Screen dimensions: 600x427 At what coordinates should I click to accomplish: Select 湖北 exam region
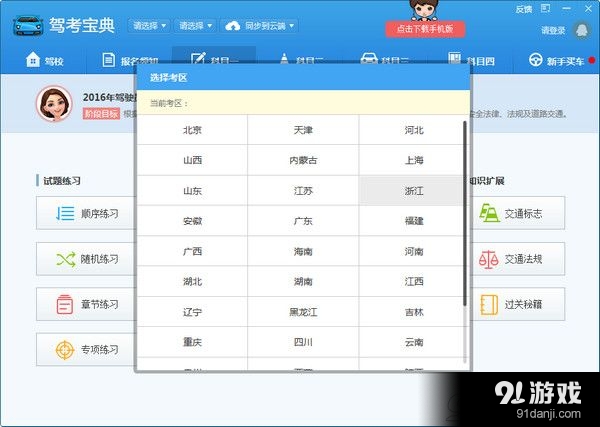pyautogui.click(x=192, y=282)
